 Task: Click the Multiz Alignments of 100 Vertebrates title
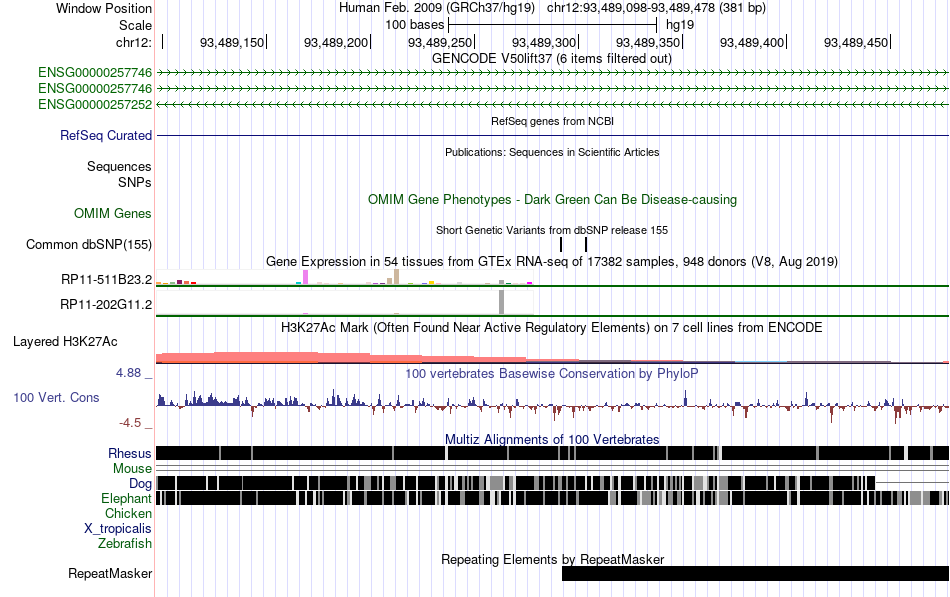(x=552, y=439)
